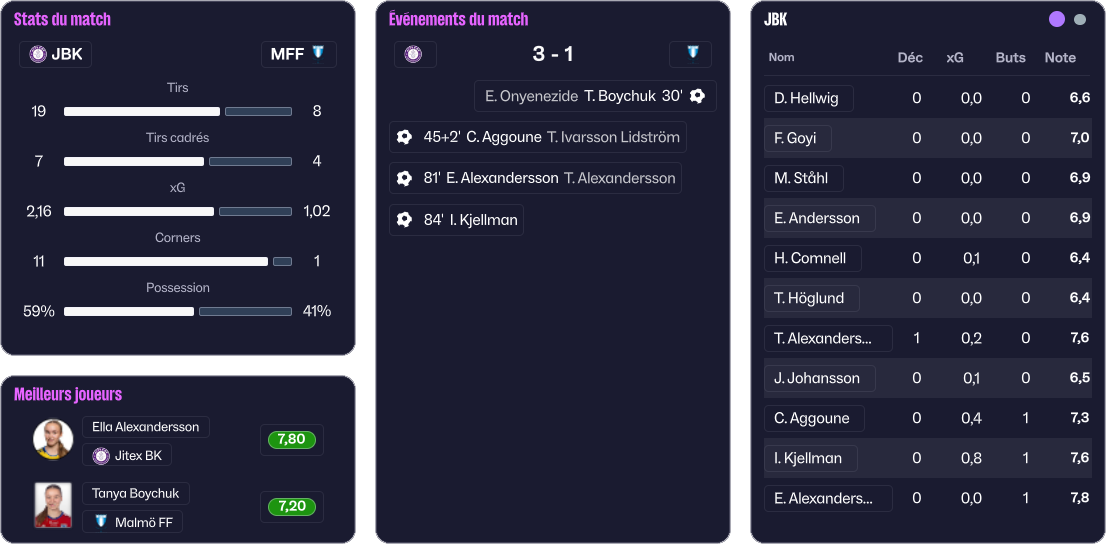Click the goal ball icon beside T. Boychuk 30'

point(697,96)
